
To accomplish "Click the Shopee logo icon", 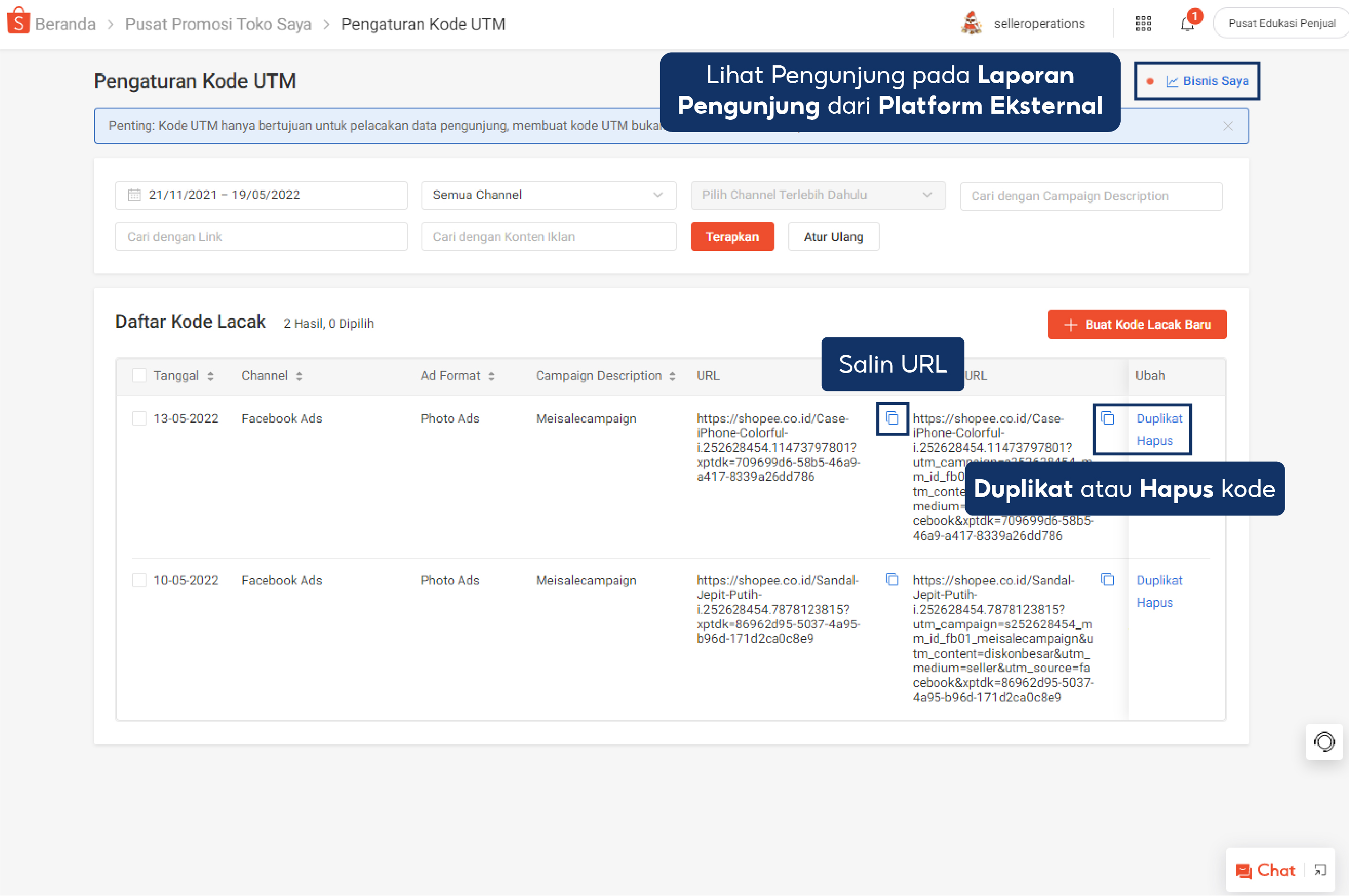I will pyautogui.click(x=18, y=22).
